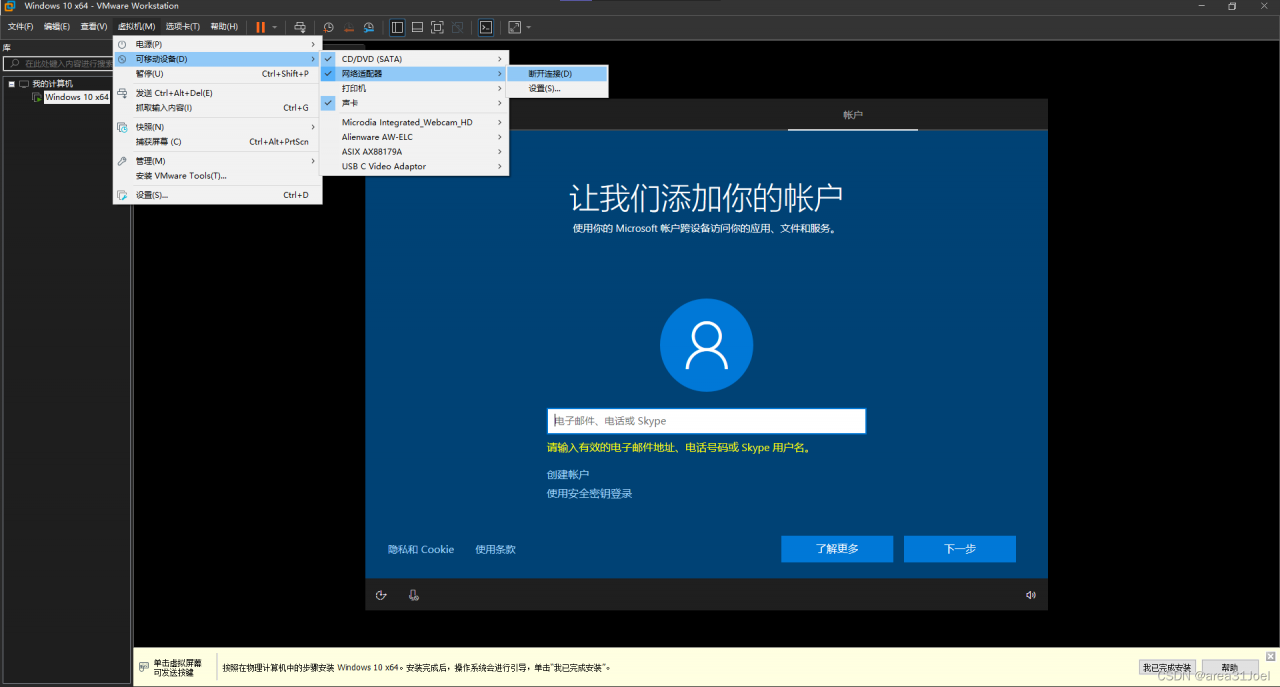This screenshot has height=687, width=1280.
Task: Select 抓取输入内容(I) menu entry
Action: (x=217, y=108)
